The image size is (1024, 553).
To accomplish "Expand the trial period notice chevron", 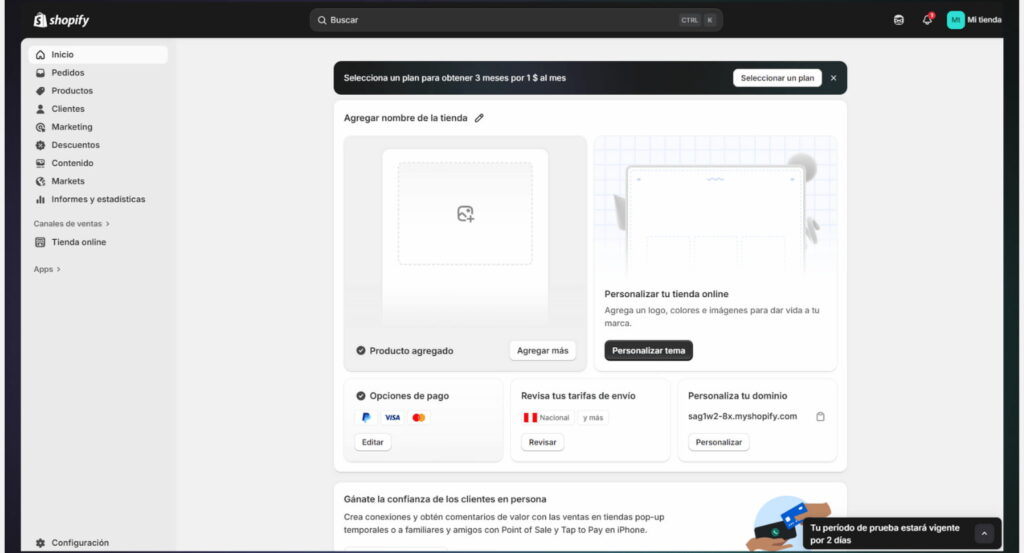I will (983, 534).
